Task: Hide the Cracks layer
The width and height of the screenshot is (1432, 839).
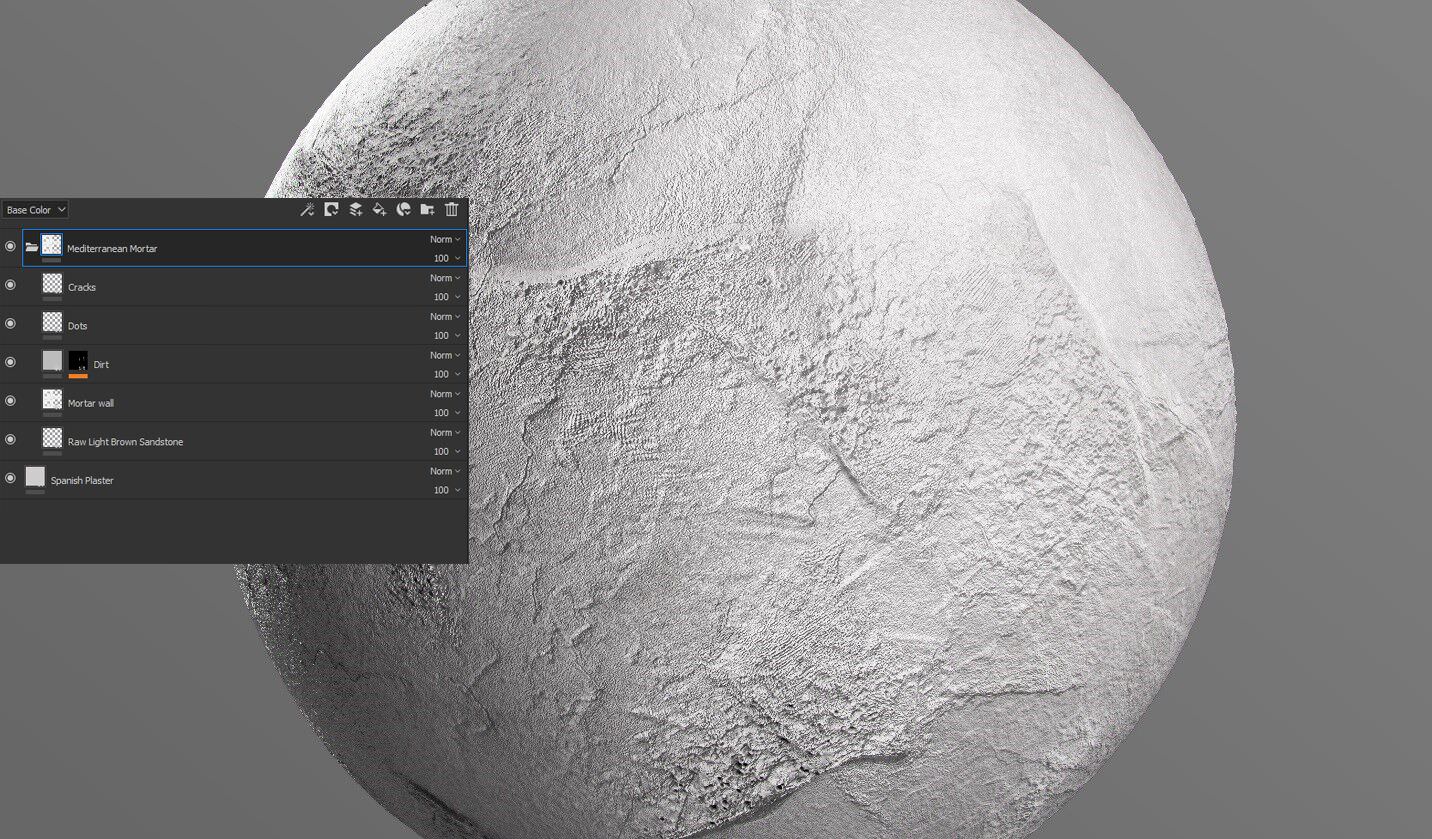Action: (11, 285)
